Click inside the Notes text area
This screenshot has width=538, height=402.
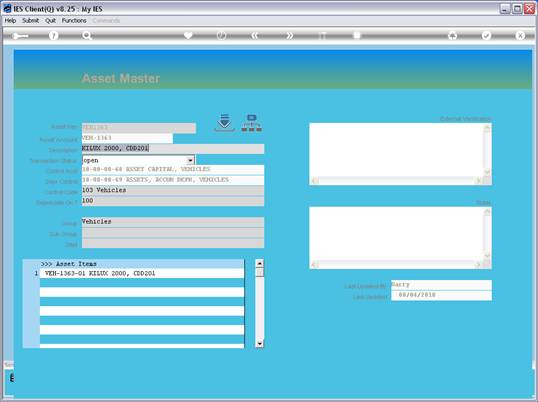397,234
